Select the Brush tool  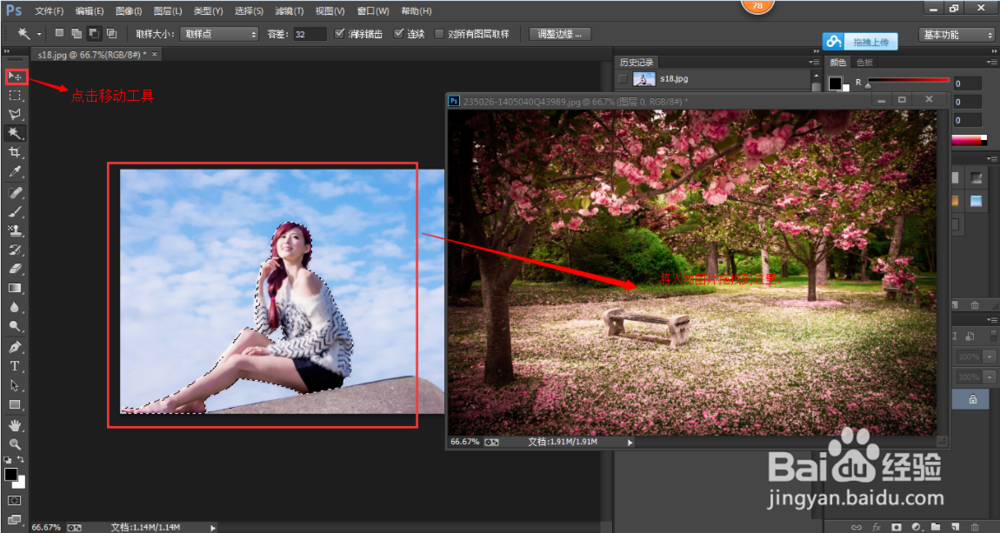tap(15, 211)
